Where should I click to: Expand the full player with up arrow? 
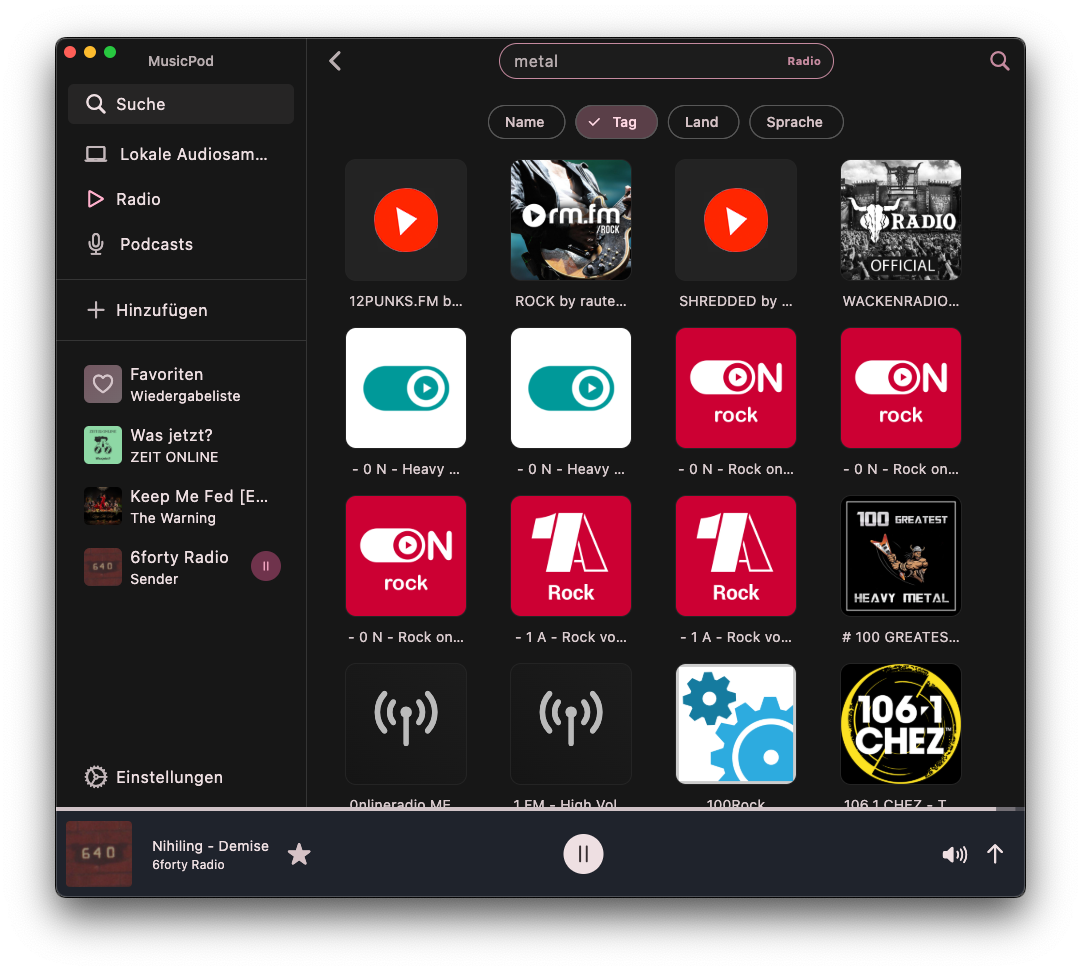coord(995,854)
